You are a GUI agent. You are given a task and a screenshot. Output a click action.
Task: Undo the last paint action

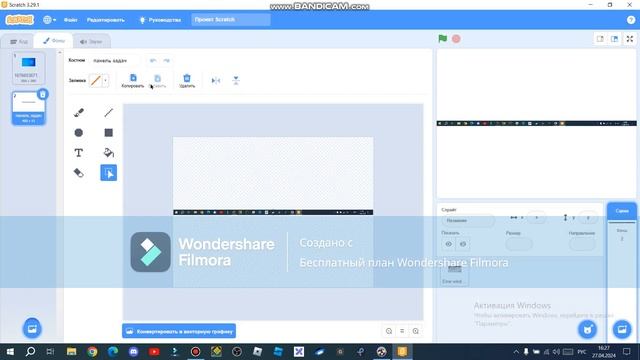point(153,60)
